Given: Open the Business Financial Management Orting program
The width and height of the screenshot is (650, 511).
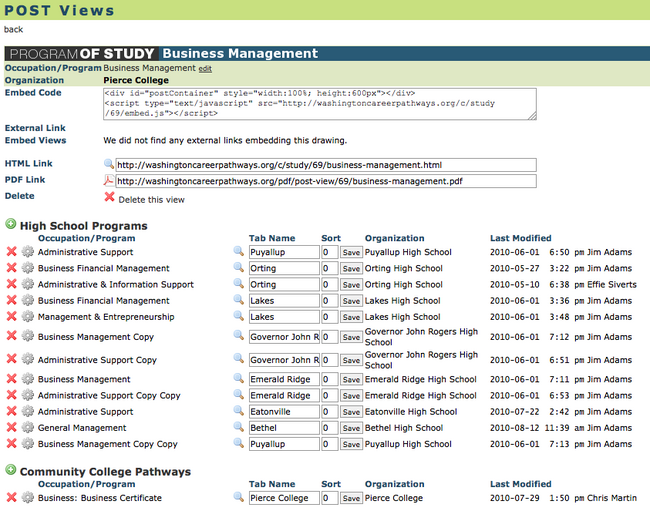Looking at the screenshot, I should point(104,268).
